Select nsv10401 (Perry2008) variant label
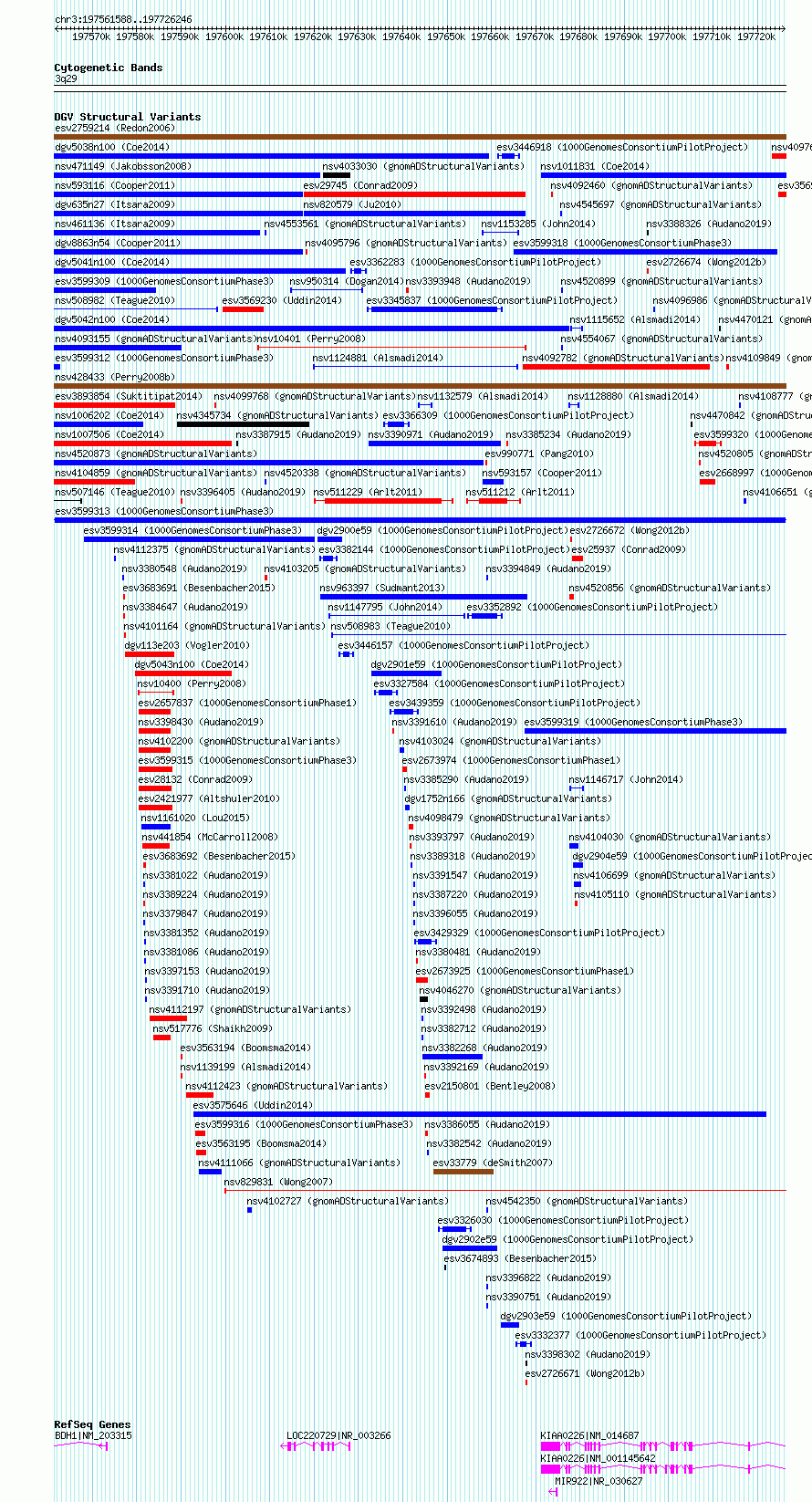 point(311,339)
